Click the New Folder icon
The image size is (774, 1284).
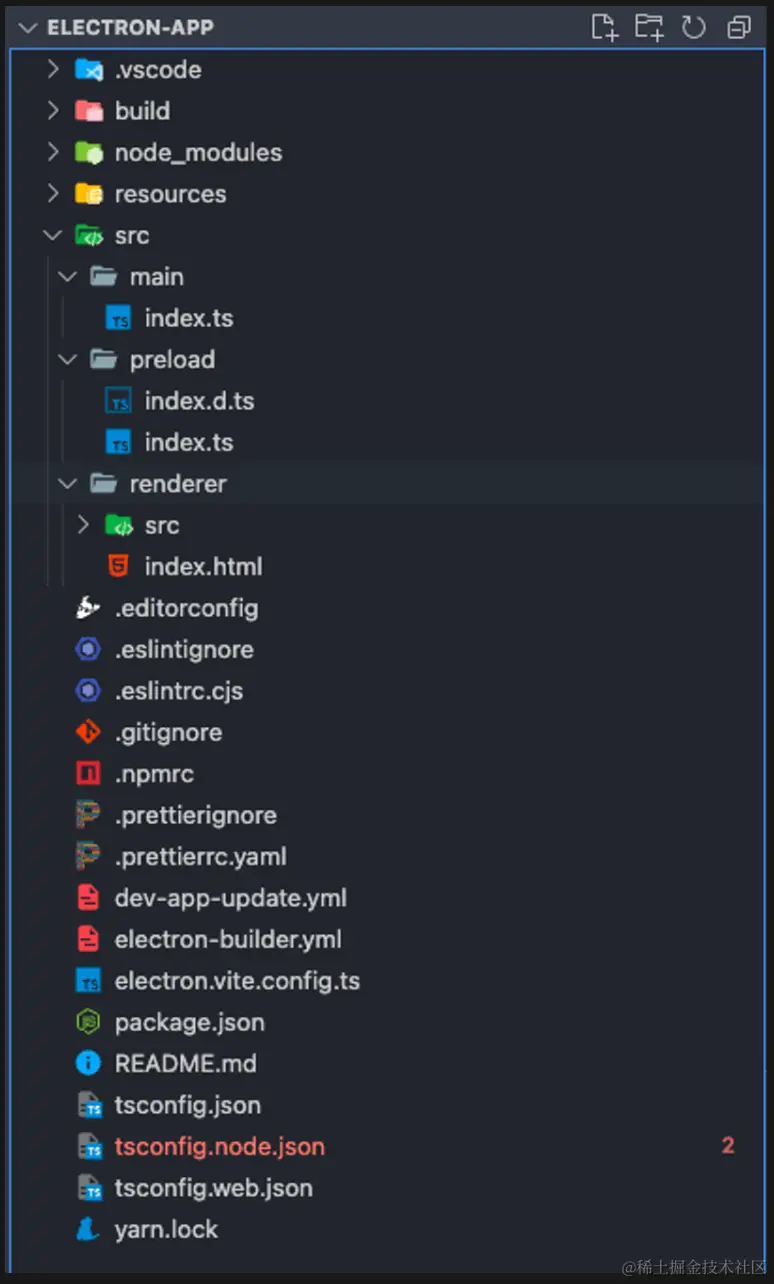(x=649, y=27)
